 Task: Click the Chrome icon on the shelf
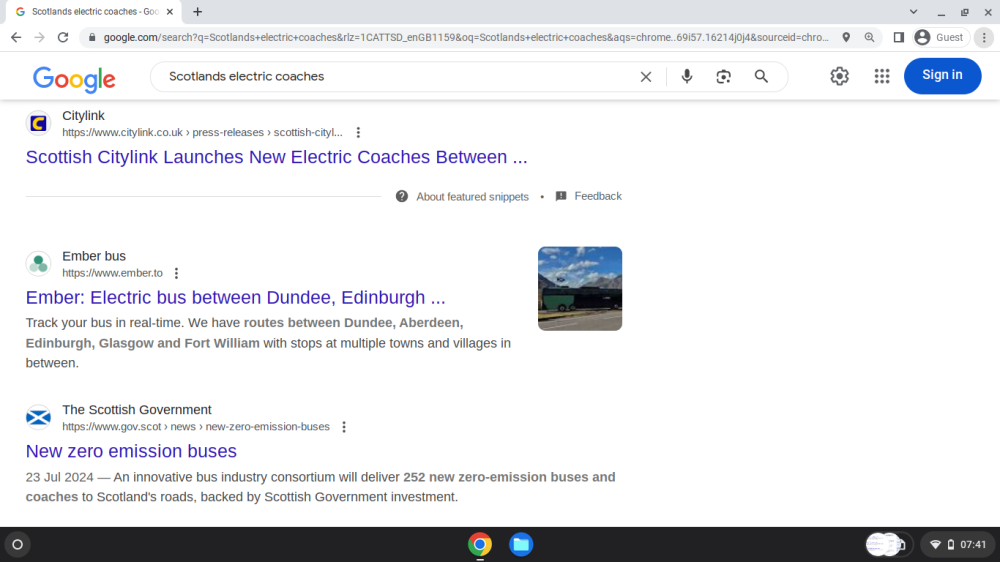pyautogui.click(x=480, y=544)
